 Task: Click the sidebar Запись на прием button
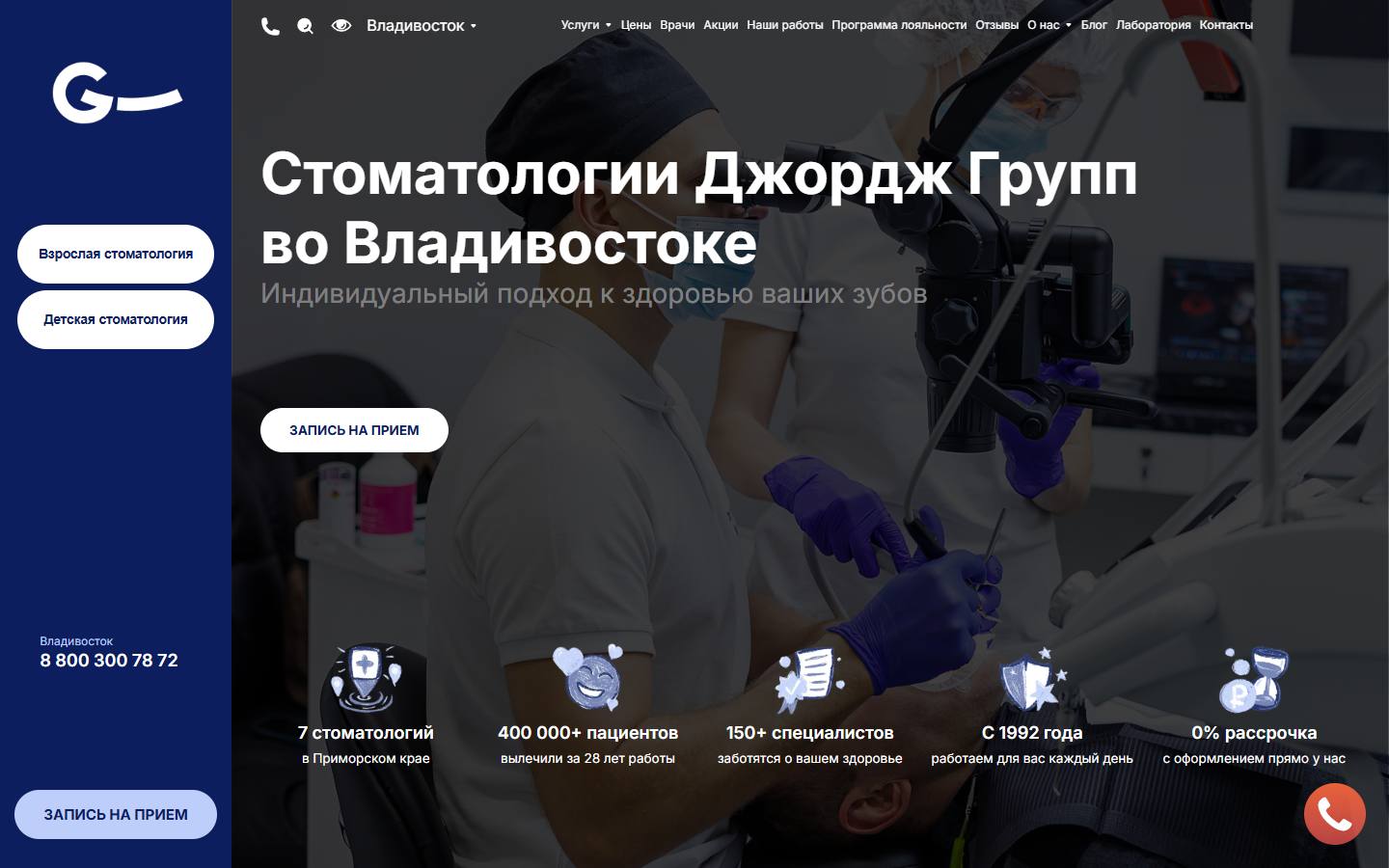pyautogui.click(x=116, y=814)
